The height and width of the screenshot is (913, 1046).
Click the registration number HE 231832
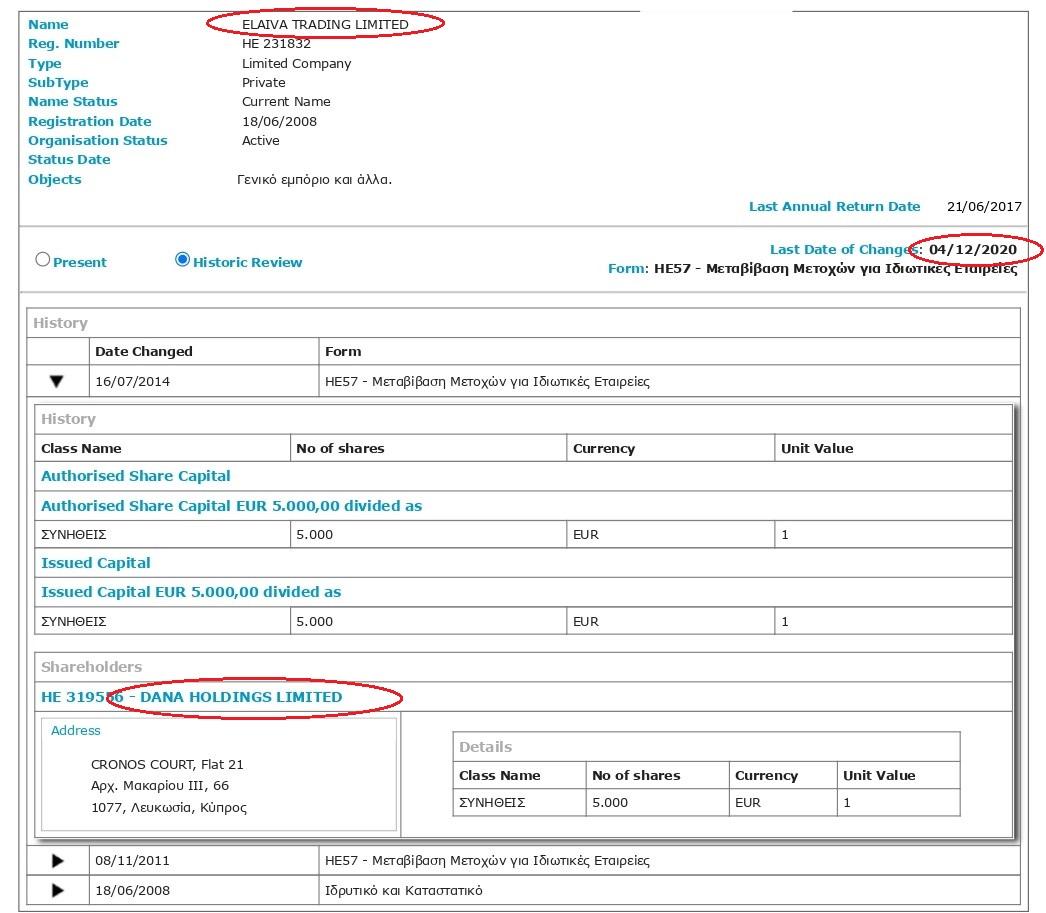(x=276, y=44)
